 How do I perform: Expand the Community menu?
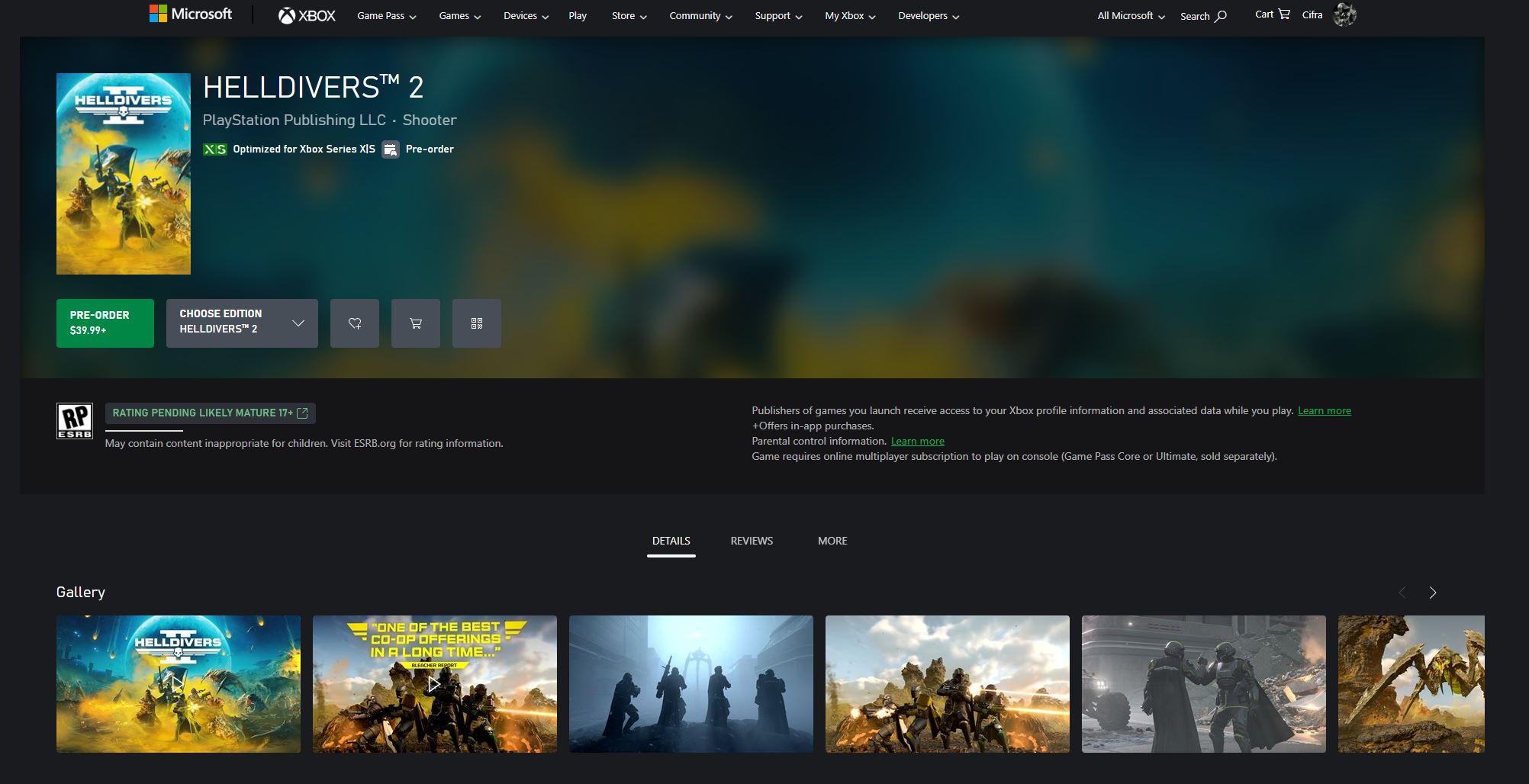(x=700, y=15)
